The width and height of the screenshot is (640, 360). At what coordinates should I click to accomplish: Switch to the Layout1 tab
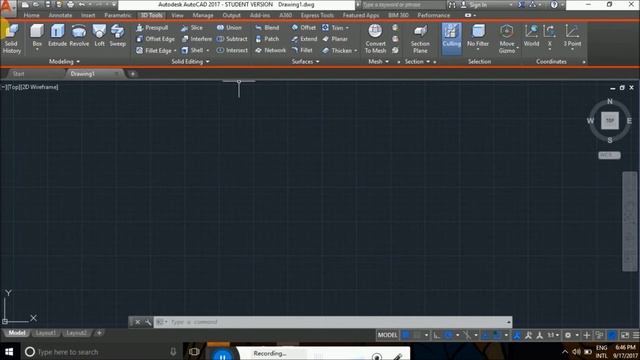45,333
